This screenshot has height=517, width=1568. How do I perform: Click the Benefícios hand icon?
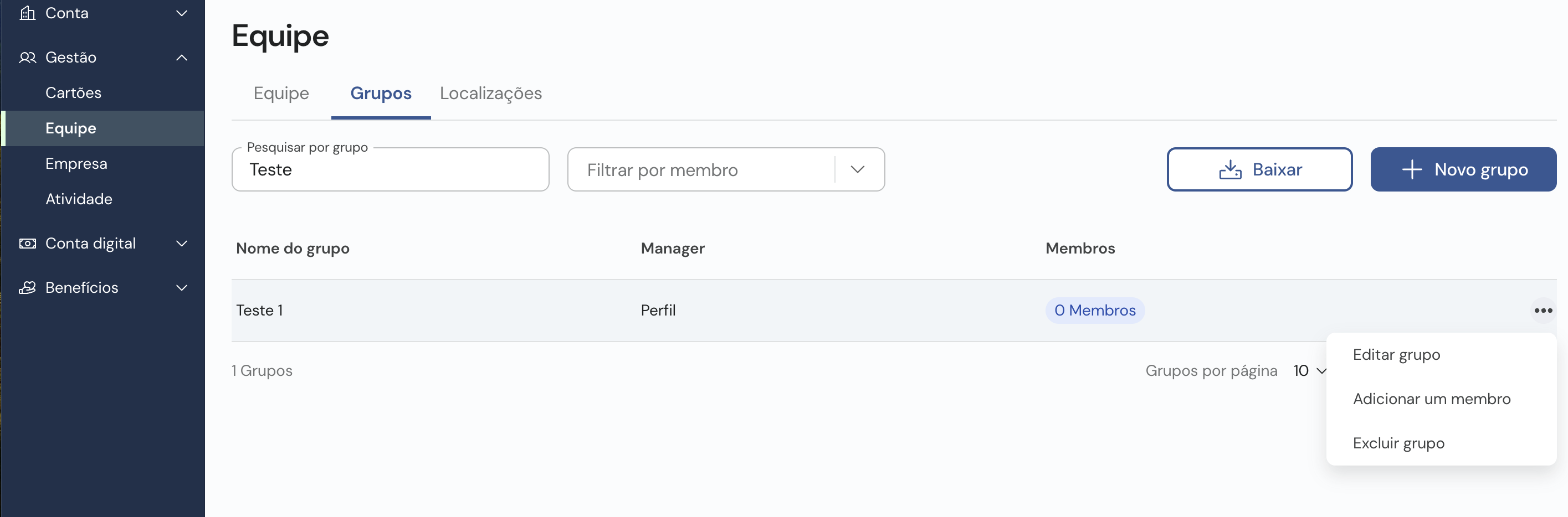click(x=27, y=287)
